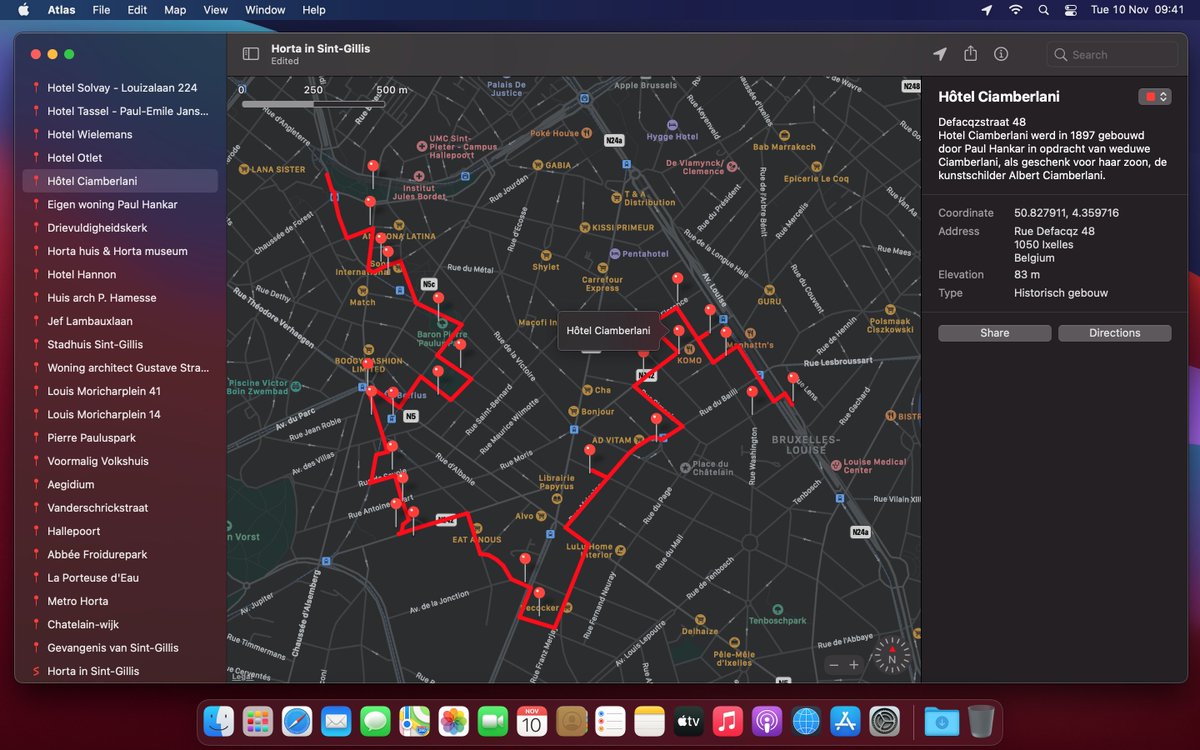Open Mail in the Dock

[x=336, y=720]
